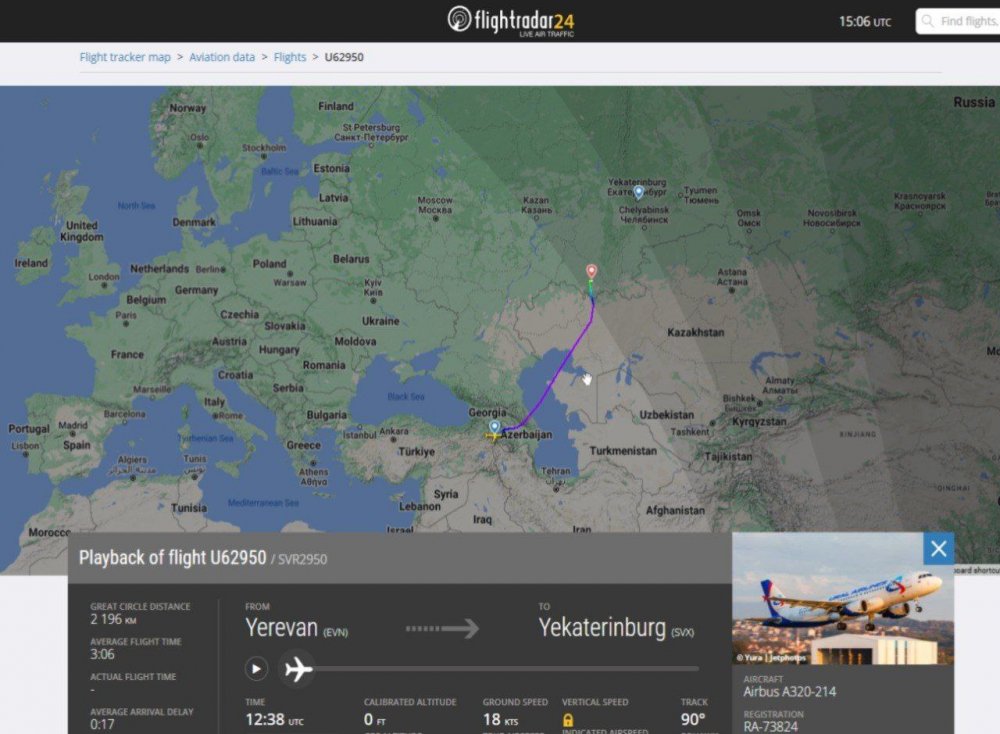Click the search magnifier icon
Screen dimensions: 1000x734
[928, 21]
